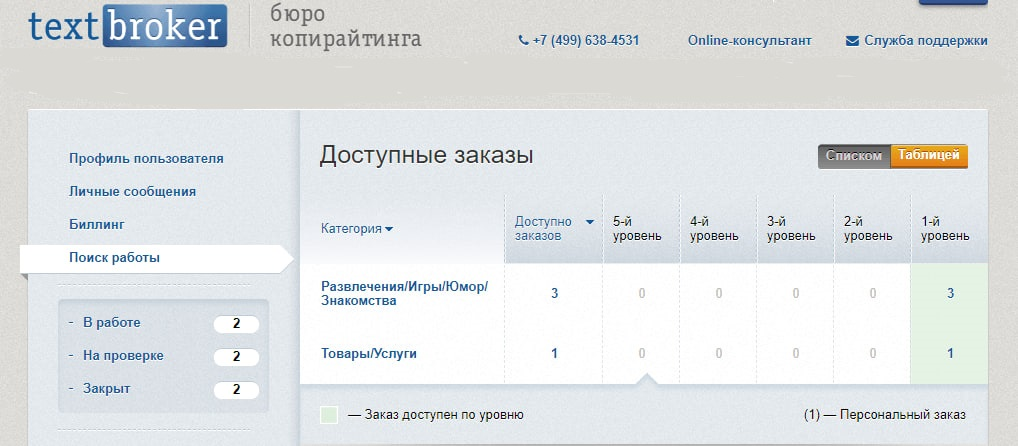Open the Товары/Услуги category
The width and height of the screenshot is (1018, 446).
(x=369, y=353)
